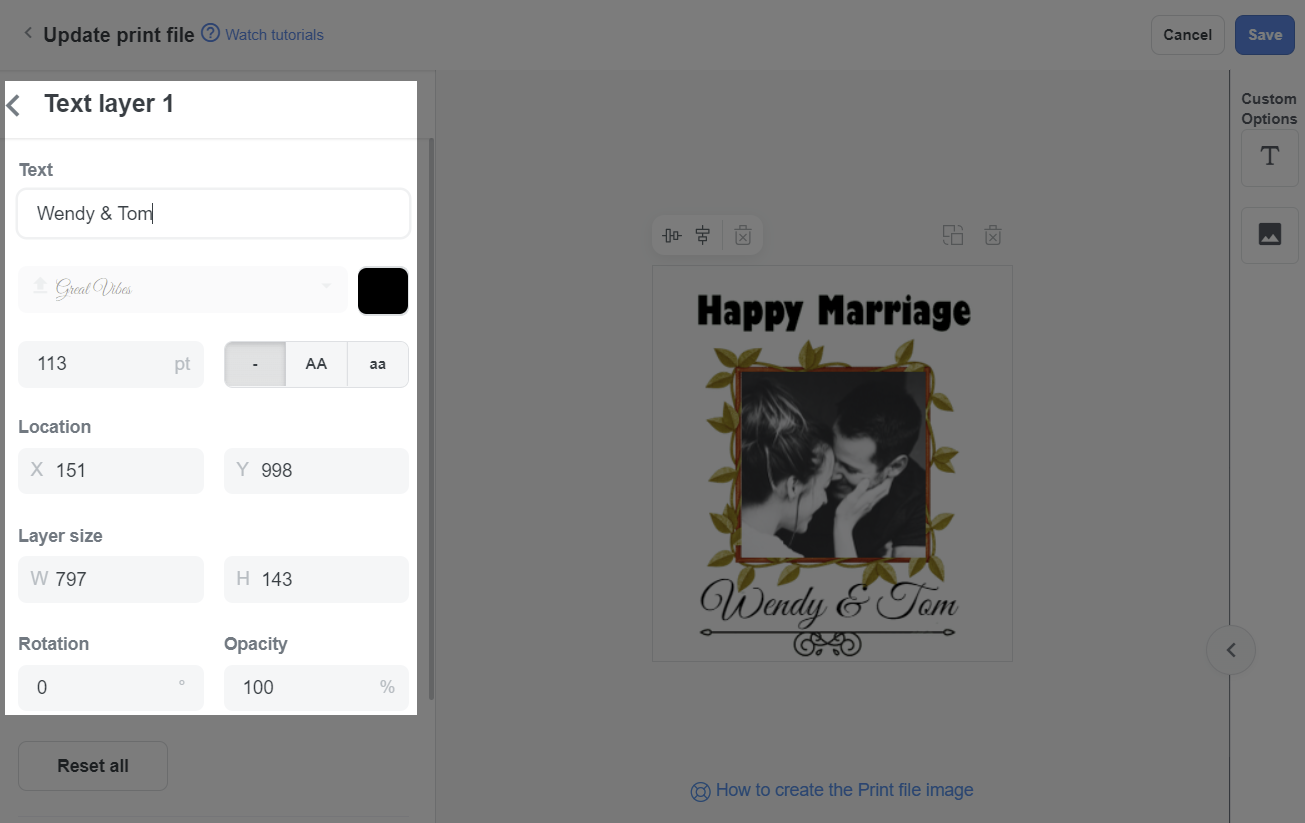Delete the artboard via top-right trash icon
The height and width of the screenshot is (823, 1305).
[993, 235]
